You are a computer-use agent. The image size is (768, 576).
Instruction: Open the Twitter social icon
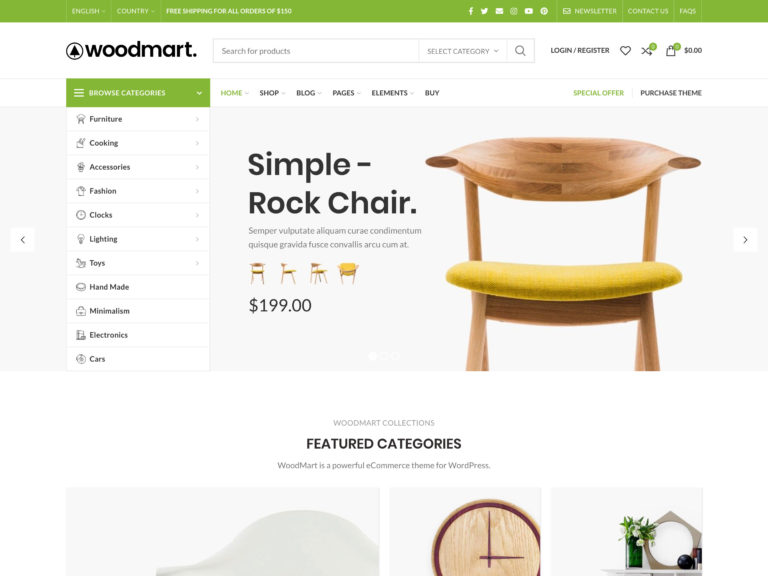click(x=484, y=11)
